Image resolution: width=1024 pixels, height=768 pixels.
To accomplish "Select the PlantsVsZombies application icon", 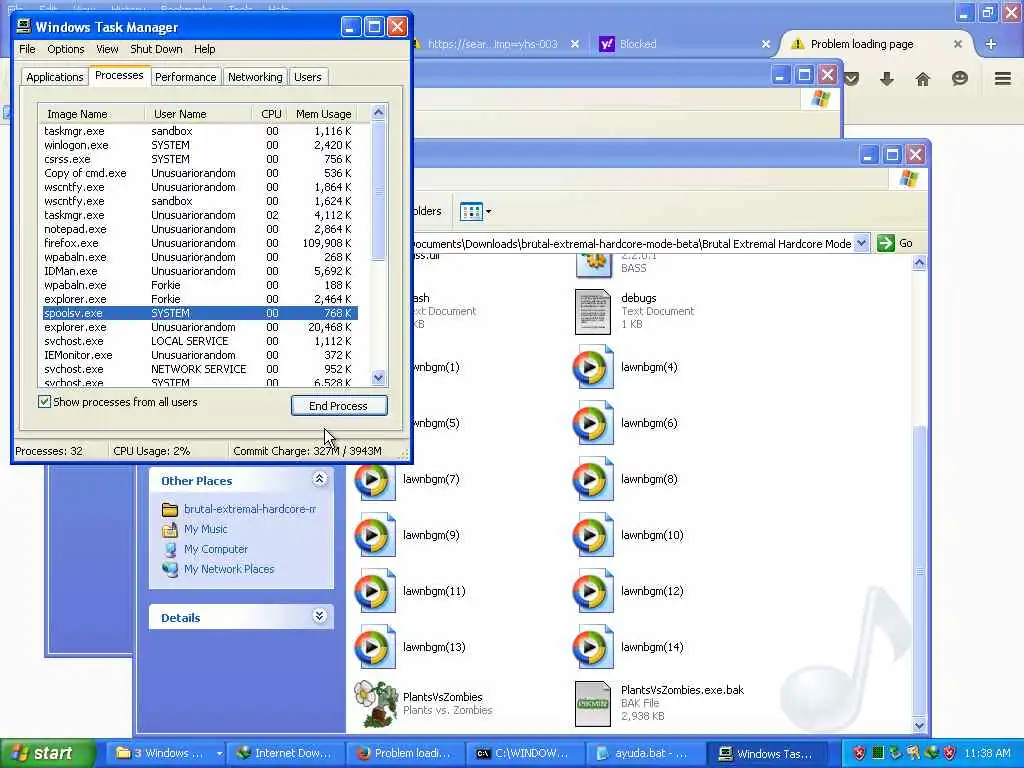I will 376,704.
